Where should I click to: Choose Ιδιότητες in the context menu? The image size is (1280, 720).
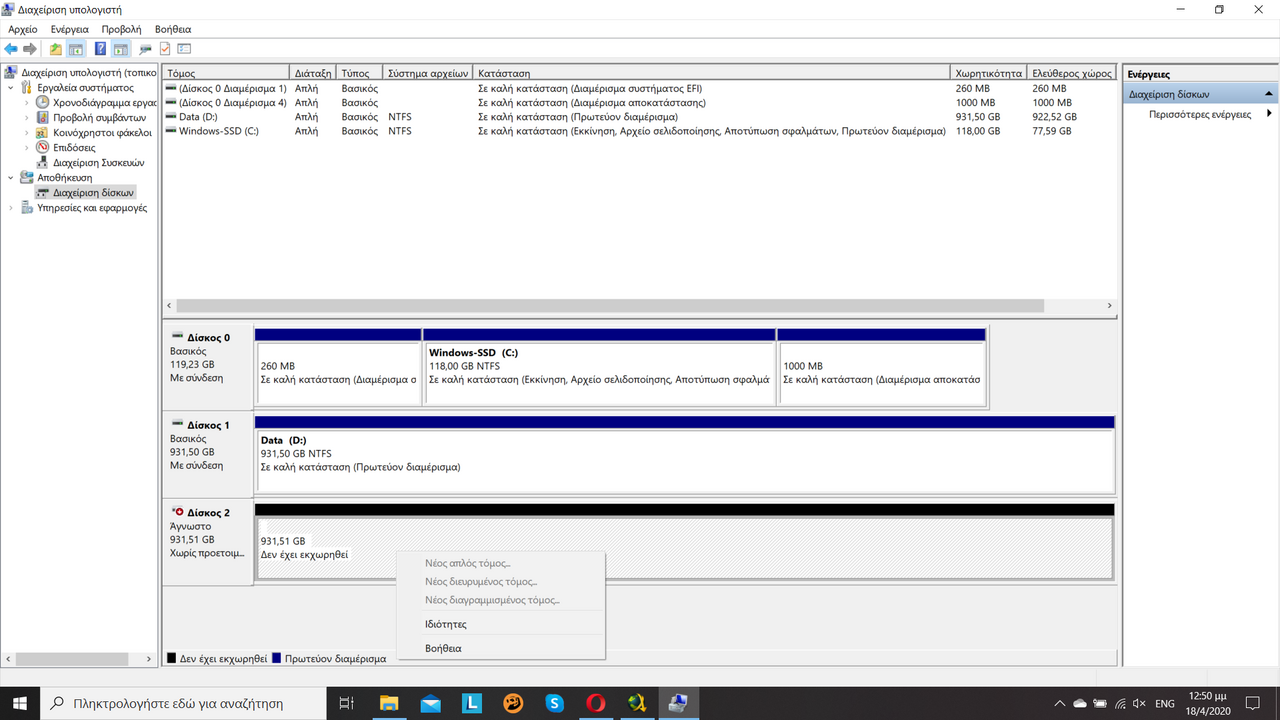coord(500,624)
